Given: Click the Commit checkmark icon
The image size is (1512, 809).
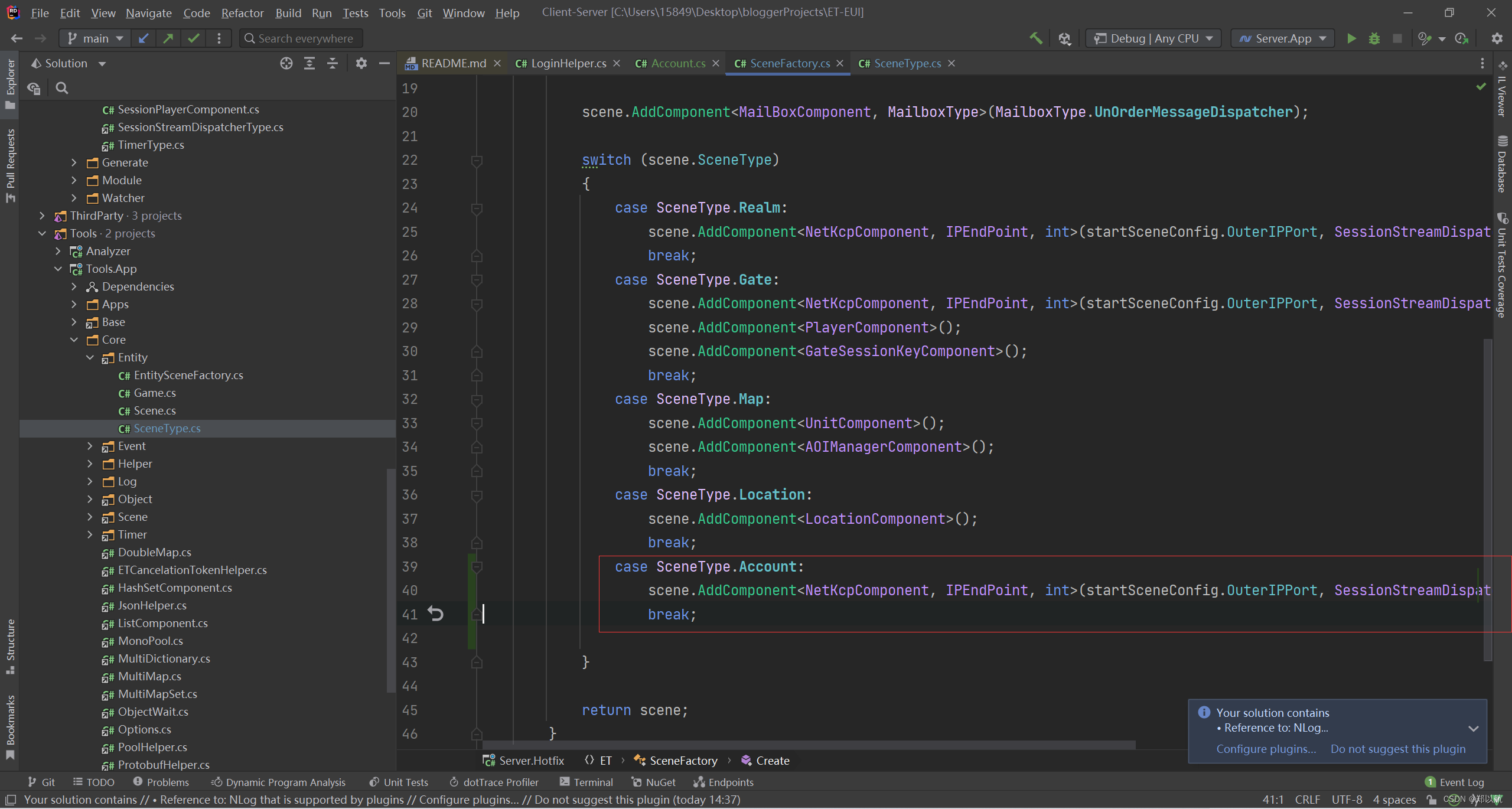Looking at the screenshot, I should click(x=193, y=38).
